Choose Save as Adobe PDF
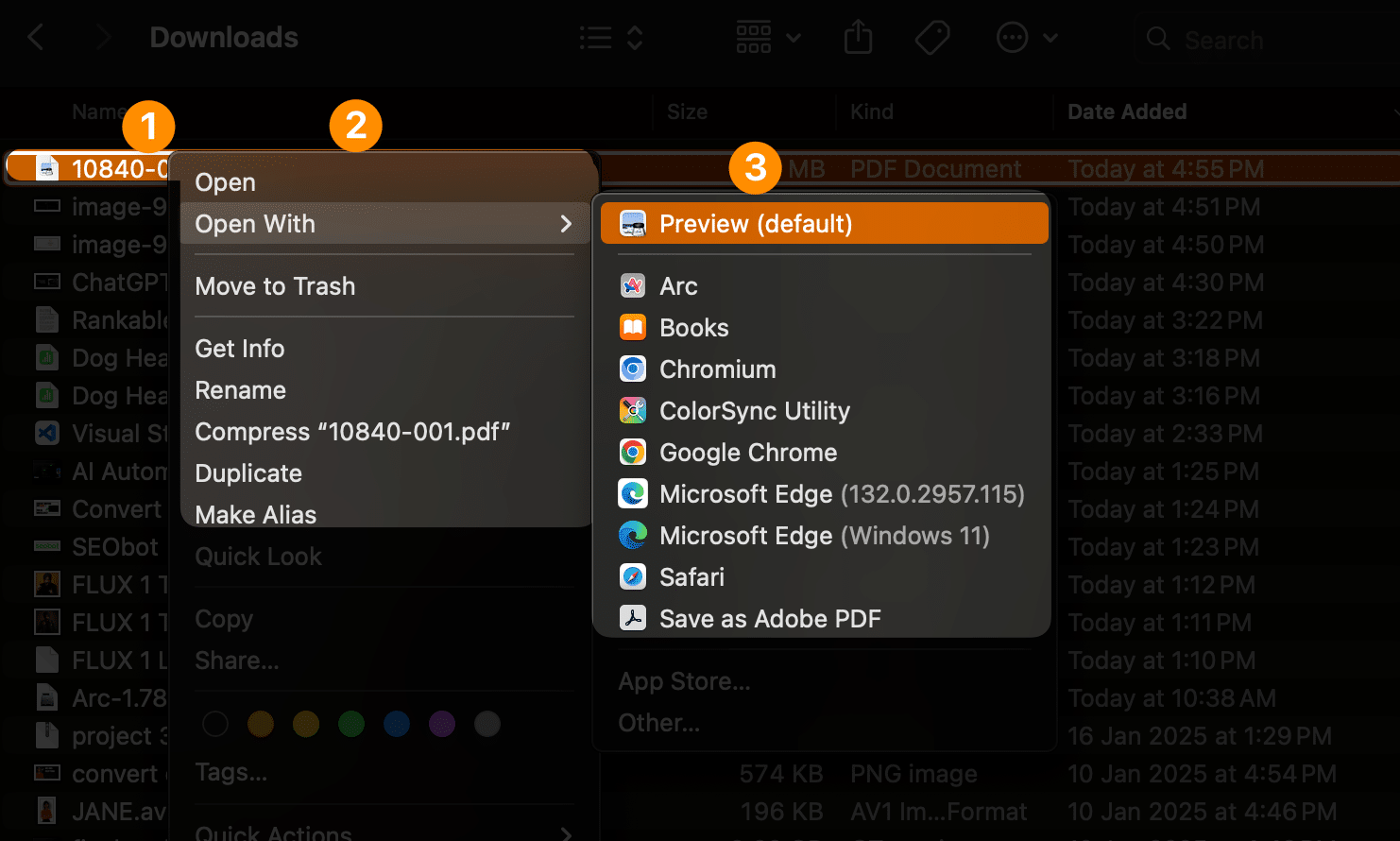Image resolution: width=1400 pixels, height=841 pixels. [824, 619]
